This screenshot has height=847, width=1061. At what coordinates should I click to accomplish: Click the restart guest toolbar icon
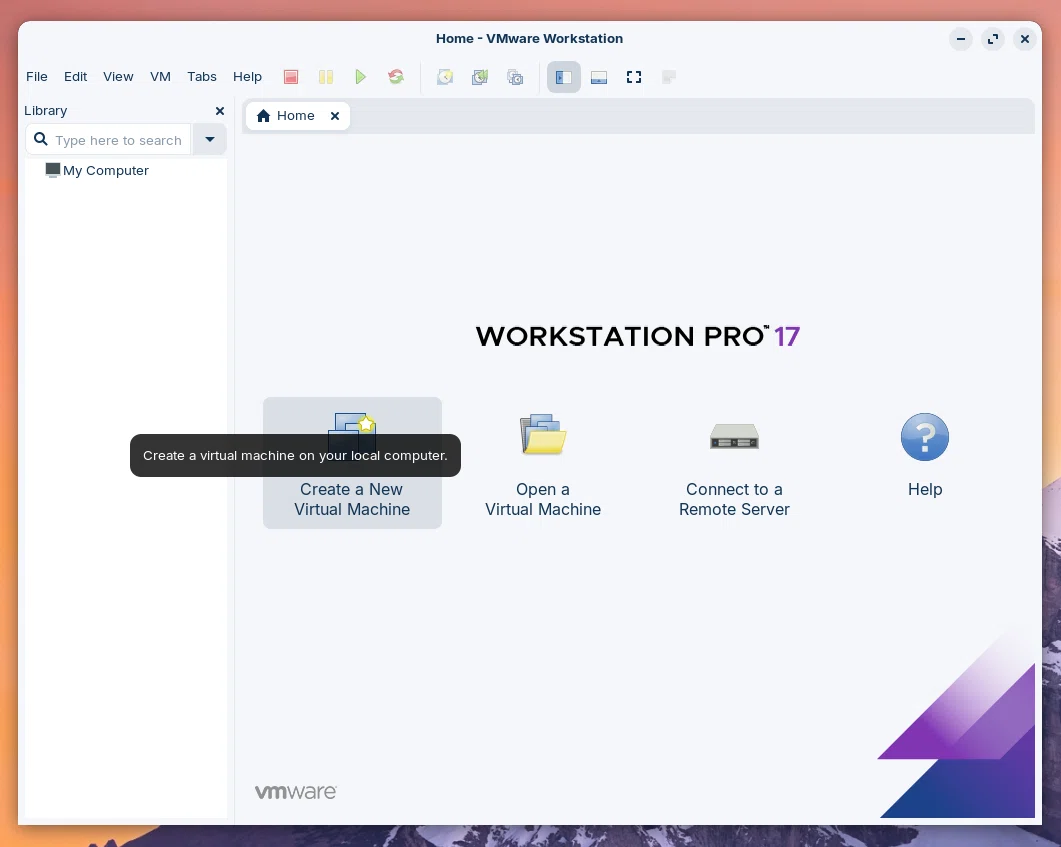pyautogui.click(x=396, y=77)
